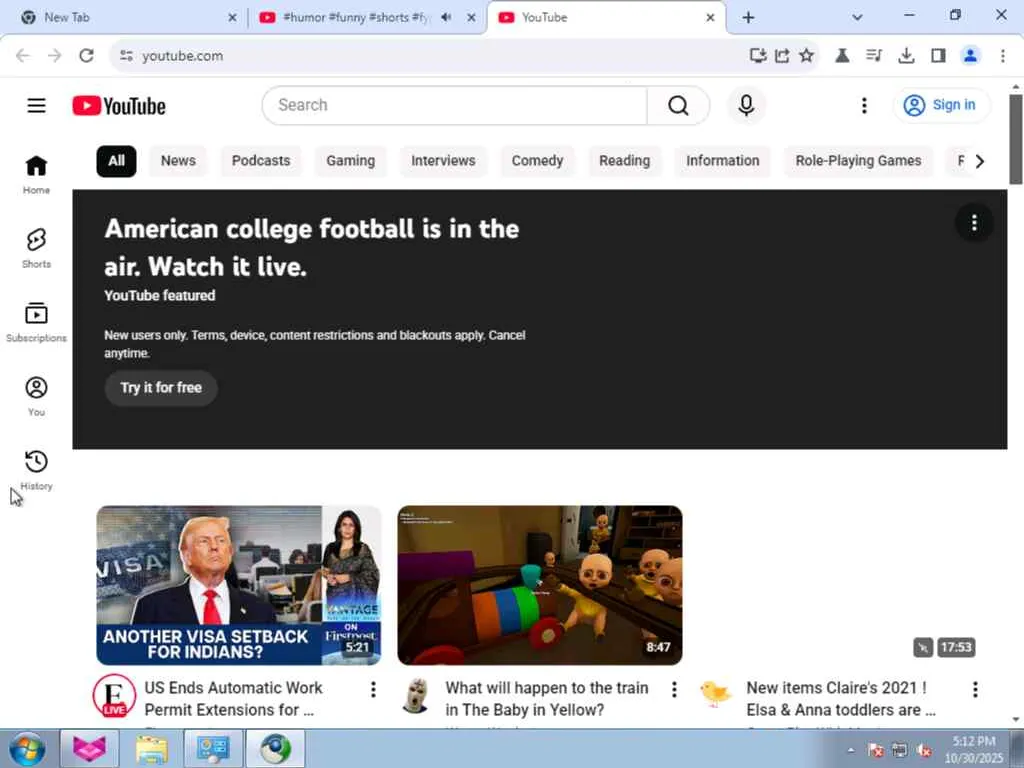This screenshot has height=768, width=1024.
Task: Open options for US Ends Automatic Work video
Action: point(373,689)
